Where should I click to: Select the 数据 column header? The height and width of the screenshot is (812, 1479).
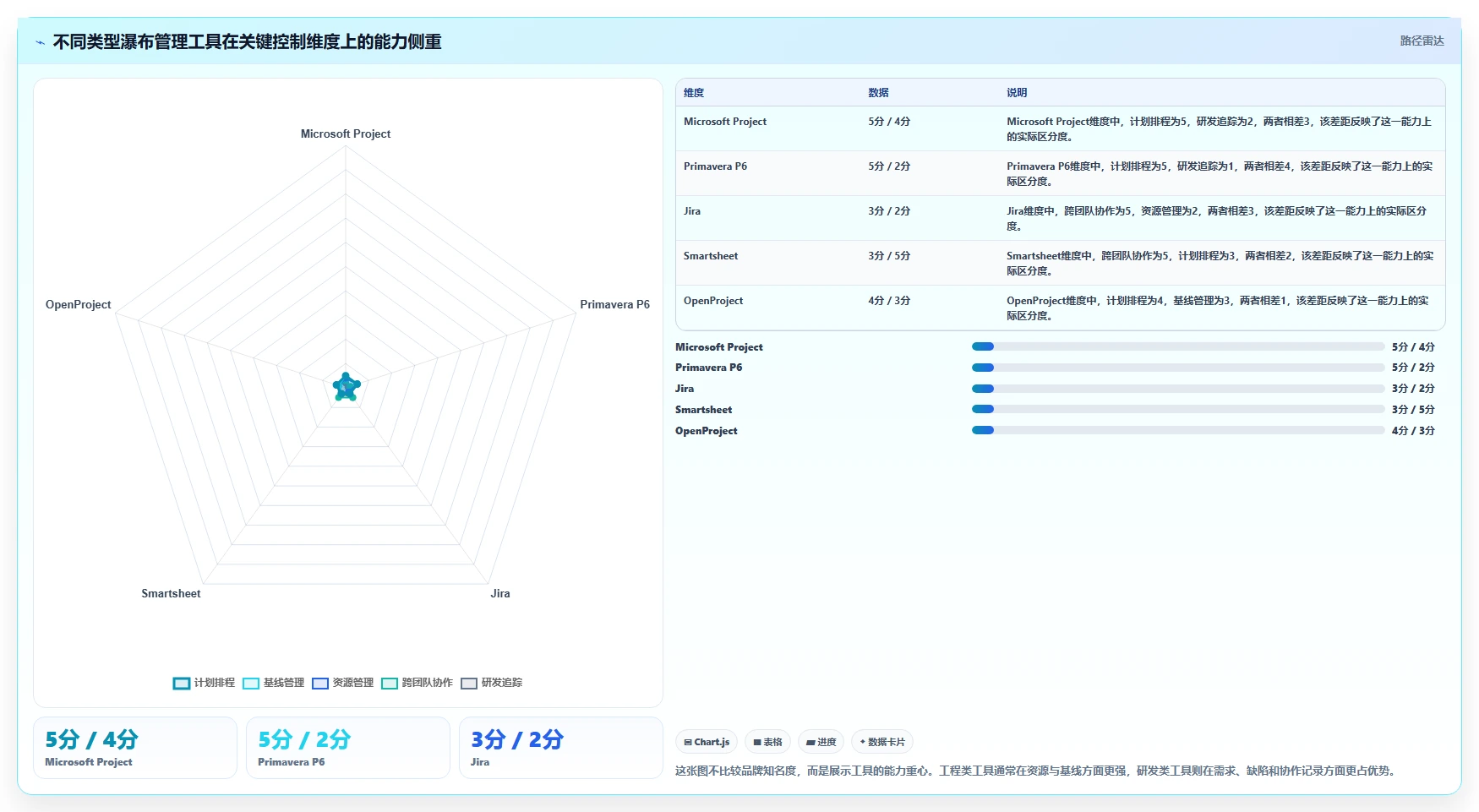tap(878, 93)
